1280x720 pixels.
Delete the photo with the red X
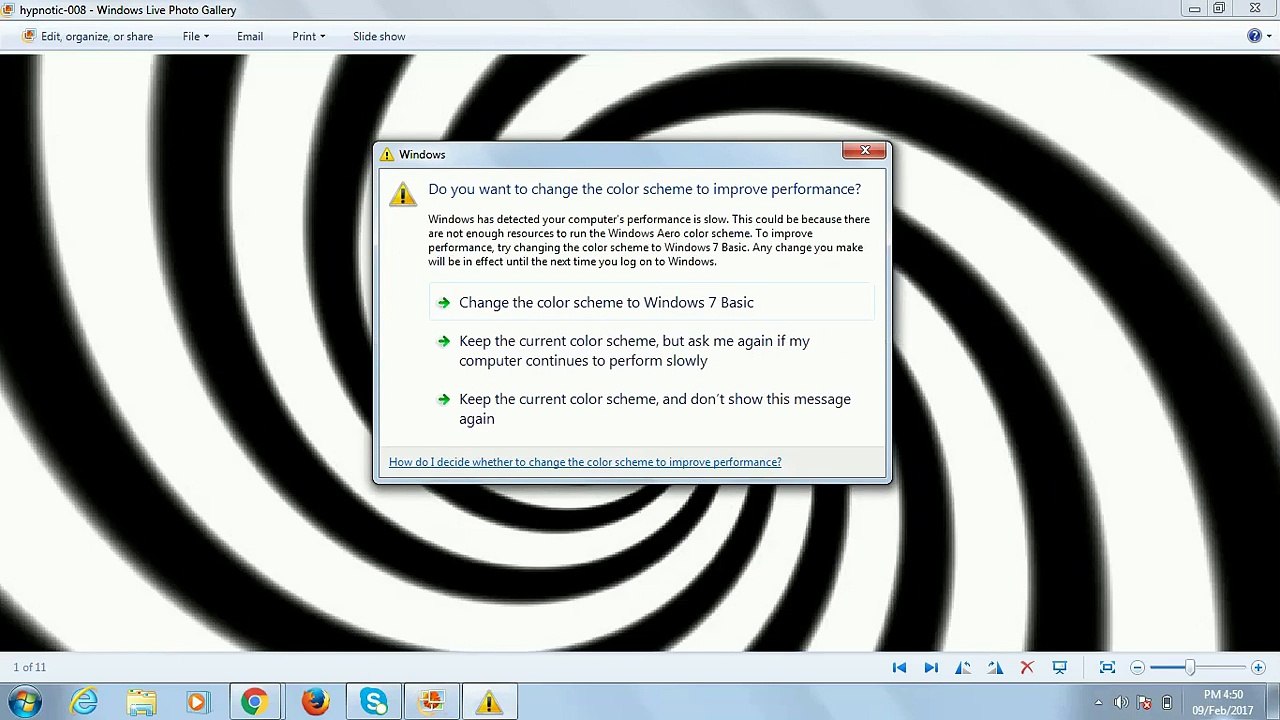coord(1027,667)
